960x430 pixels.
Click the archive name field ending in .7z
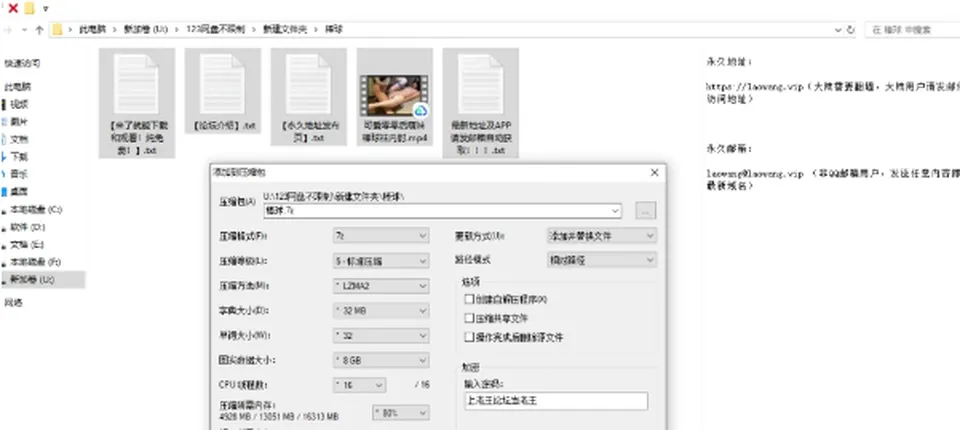coord(442,211)
